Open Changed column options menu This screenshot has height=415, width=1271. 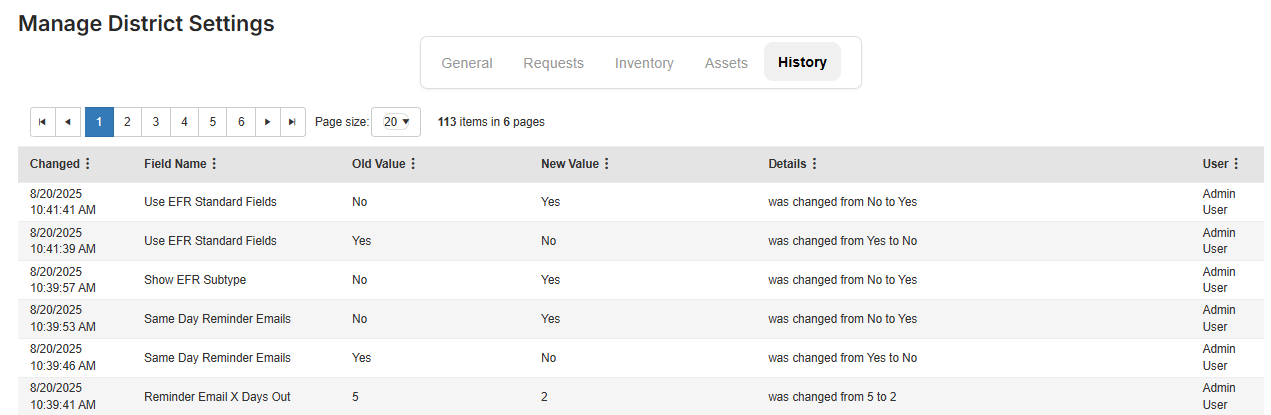coord(88,164)
